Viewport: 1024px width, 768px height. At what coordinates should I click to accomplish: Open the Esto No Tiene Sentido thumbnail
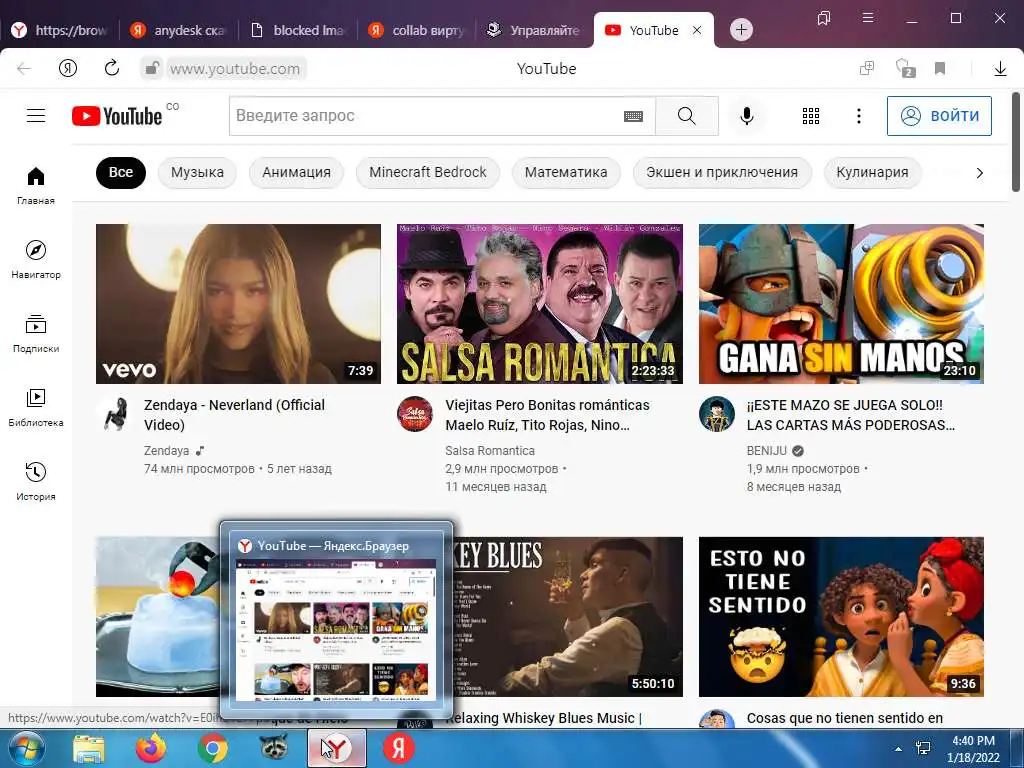pos(841,616)
